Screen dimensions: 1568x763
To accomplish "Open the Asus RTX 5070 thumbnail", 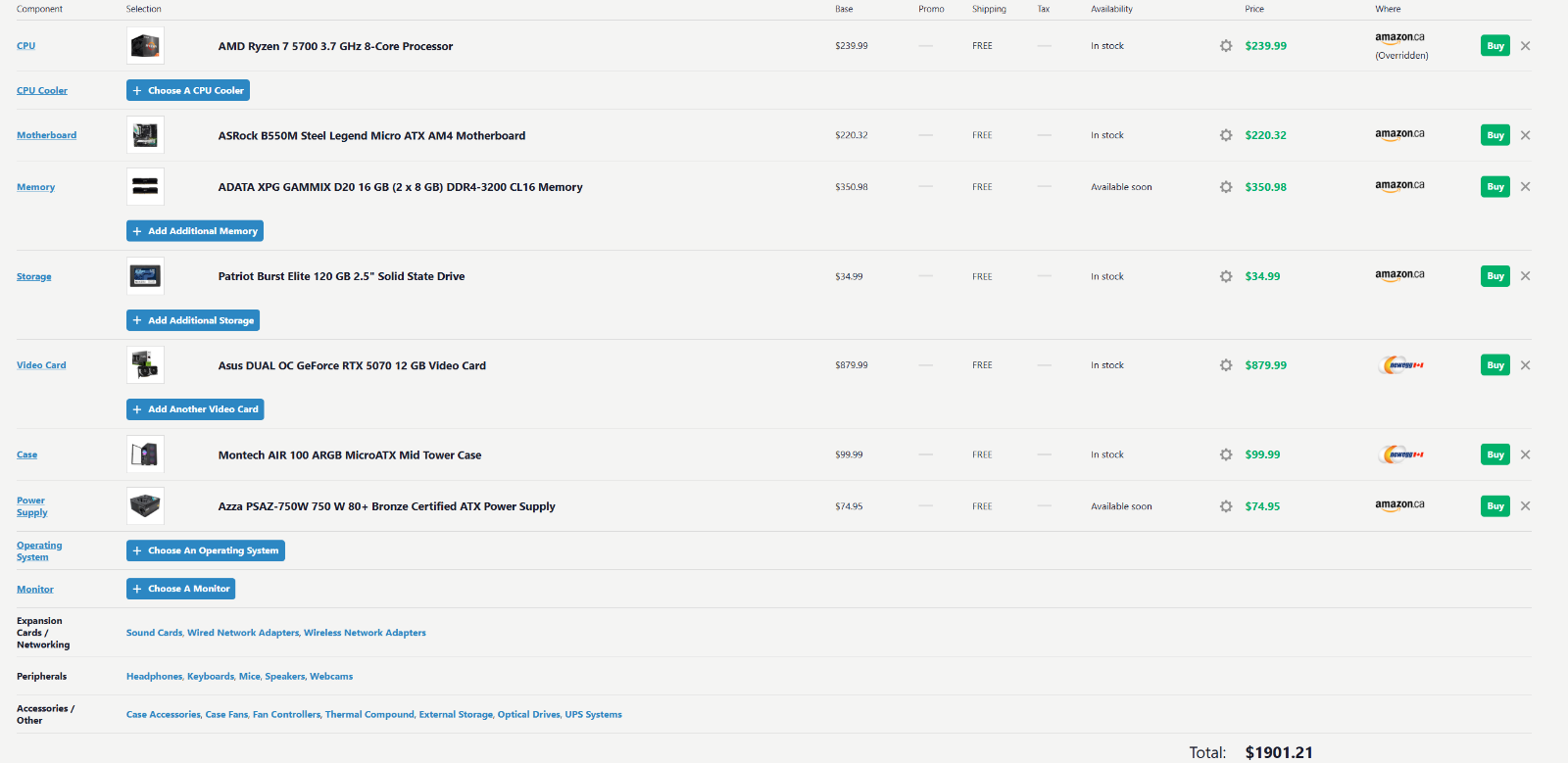I will 145,365.
